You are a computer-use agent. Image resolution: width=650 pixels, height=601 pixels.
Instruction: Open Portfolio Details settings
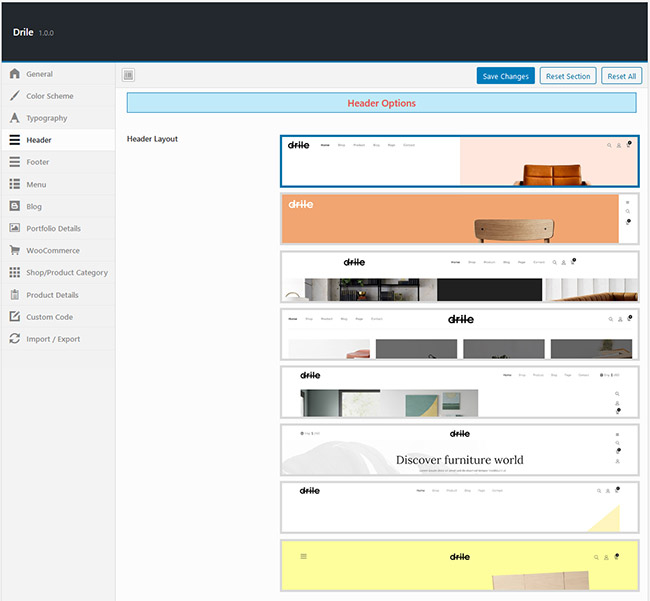(58, 228)
